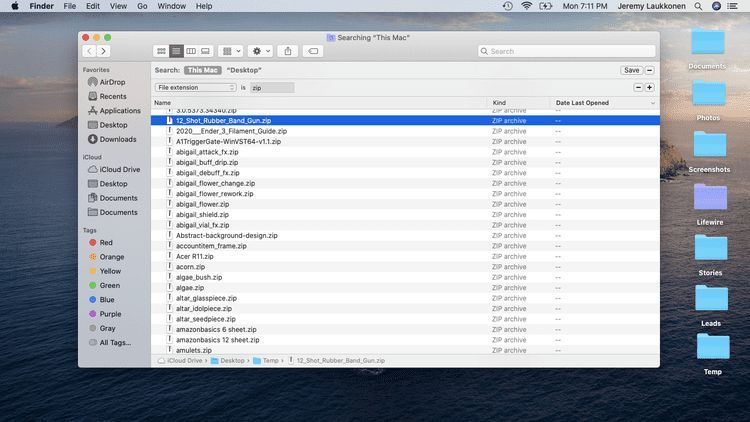Select "Desktop" search scope

[x=244, y=70]
